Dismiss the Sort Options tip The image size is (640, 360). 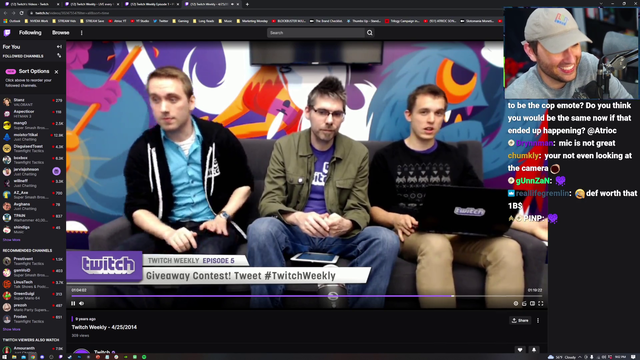[x=56, y=72]
